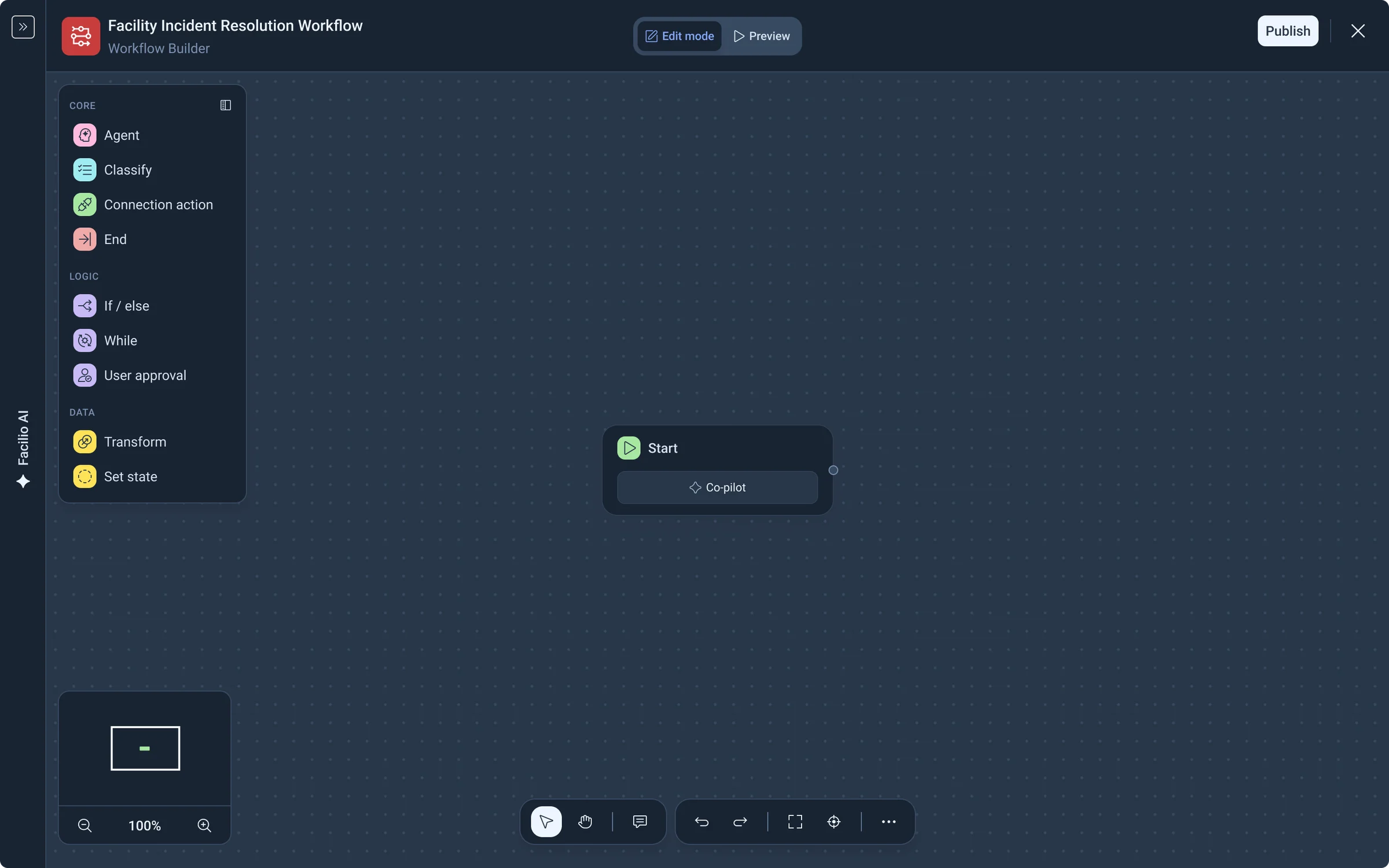
Task: Select the While loop node icon
Action: tap(85, 341)
